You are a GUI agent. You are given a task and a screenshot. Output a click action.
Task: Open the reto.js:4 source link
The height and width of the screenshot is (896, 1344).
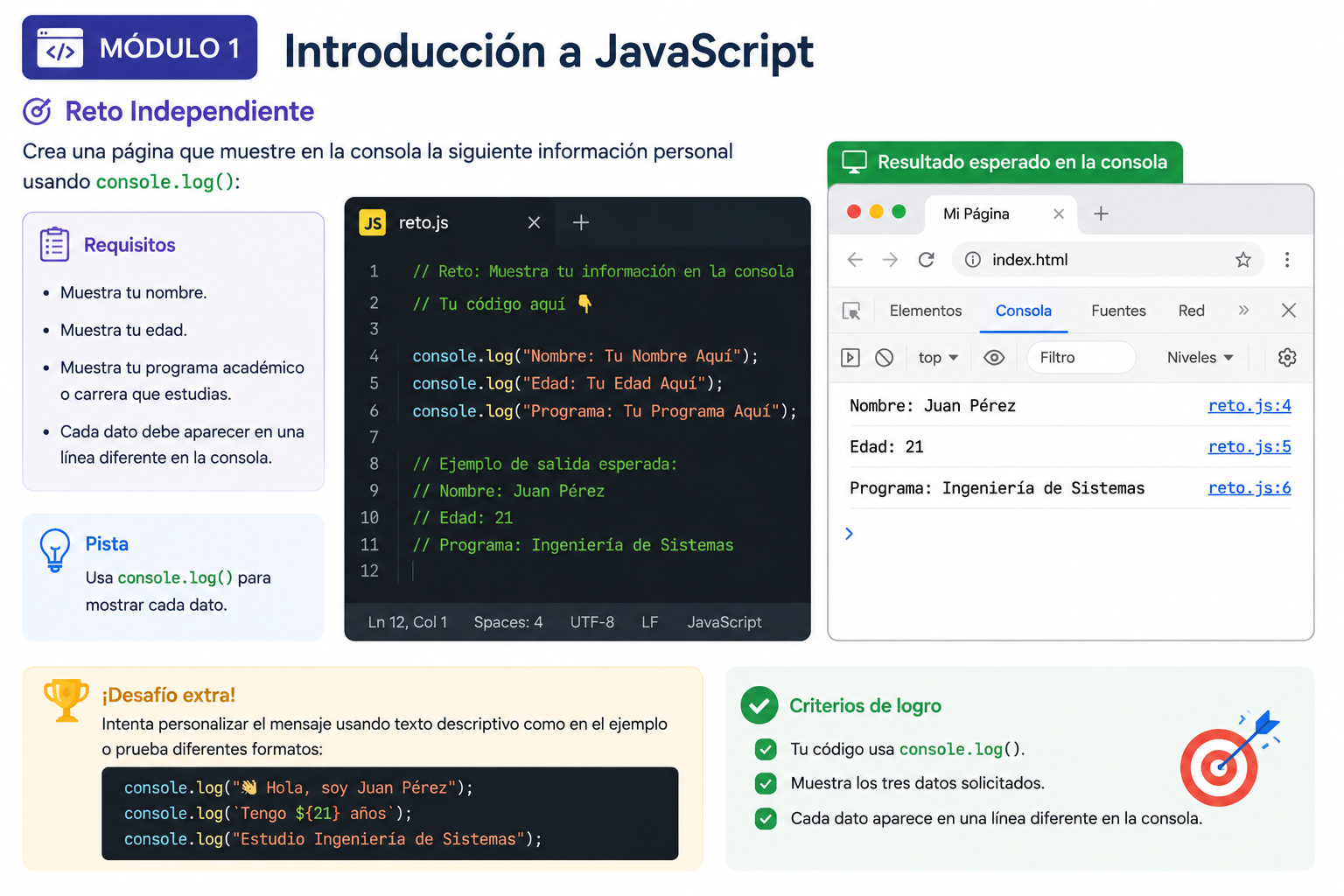1249,405
